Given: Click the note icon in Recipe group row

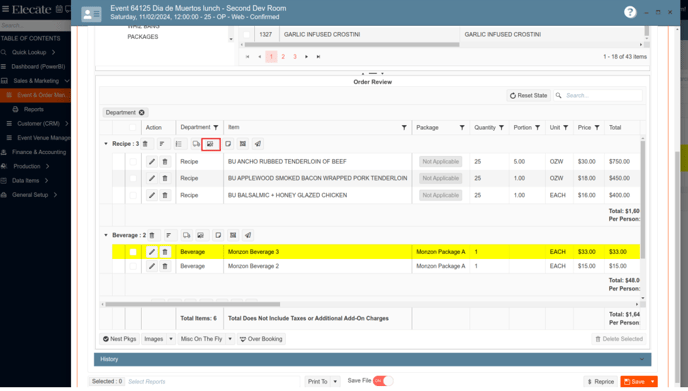Looking at the screenshot, I should (228, 144).
